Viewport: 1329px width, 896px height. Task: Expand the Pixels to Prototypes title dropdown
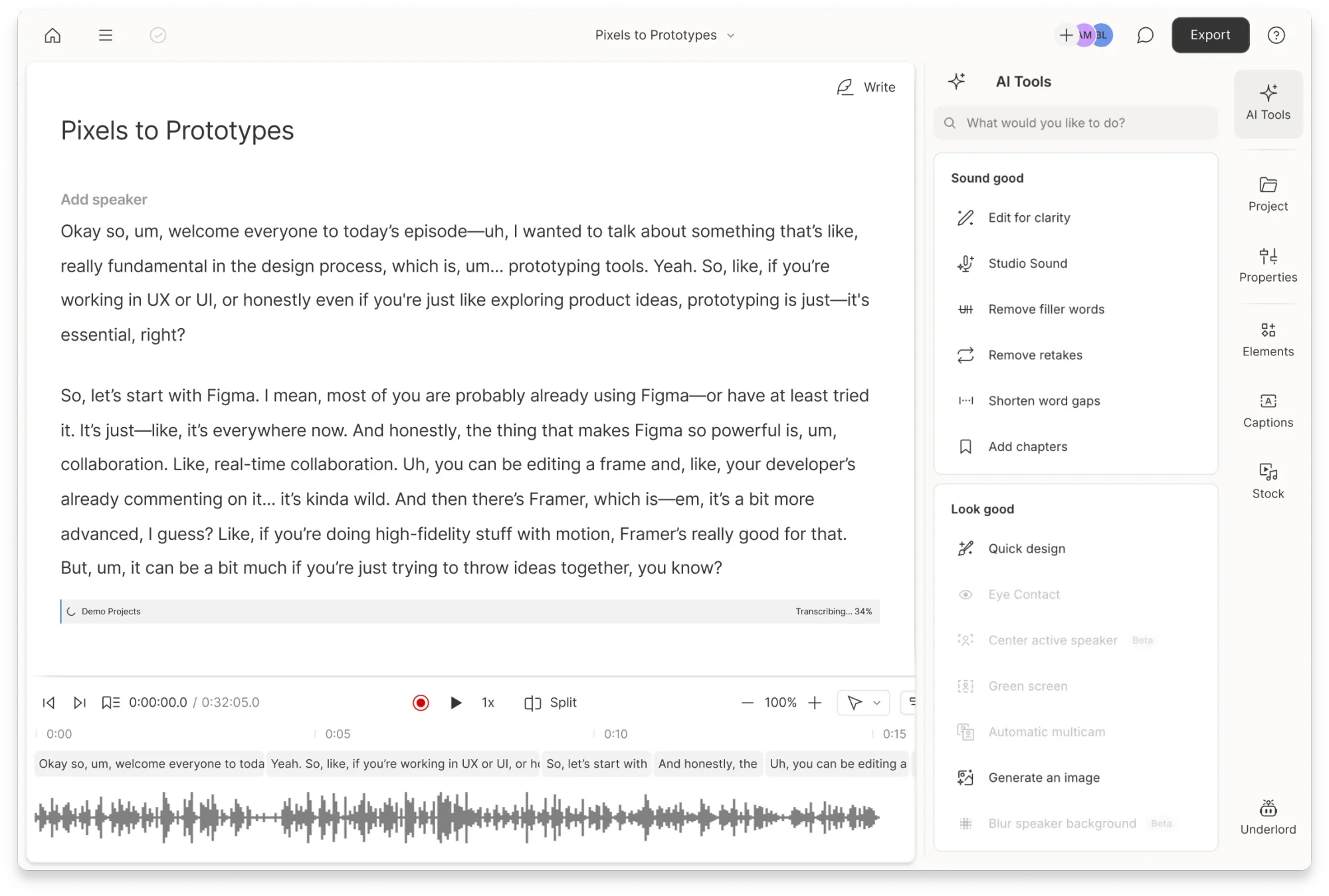730,35
